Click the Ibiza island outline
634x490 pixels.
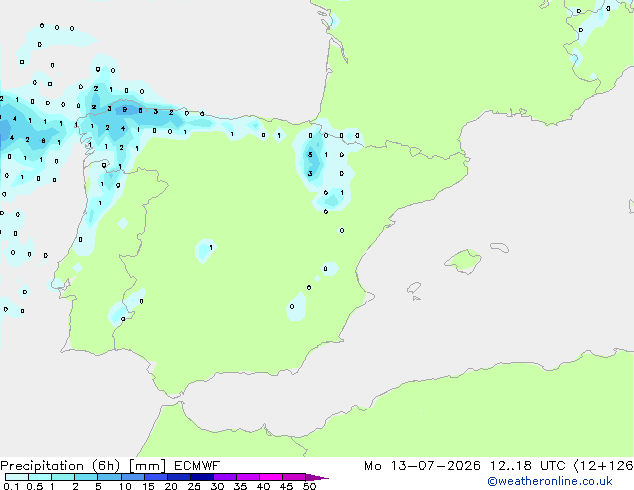click(414, 288)
